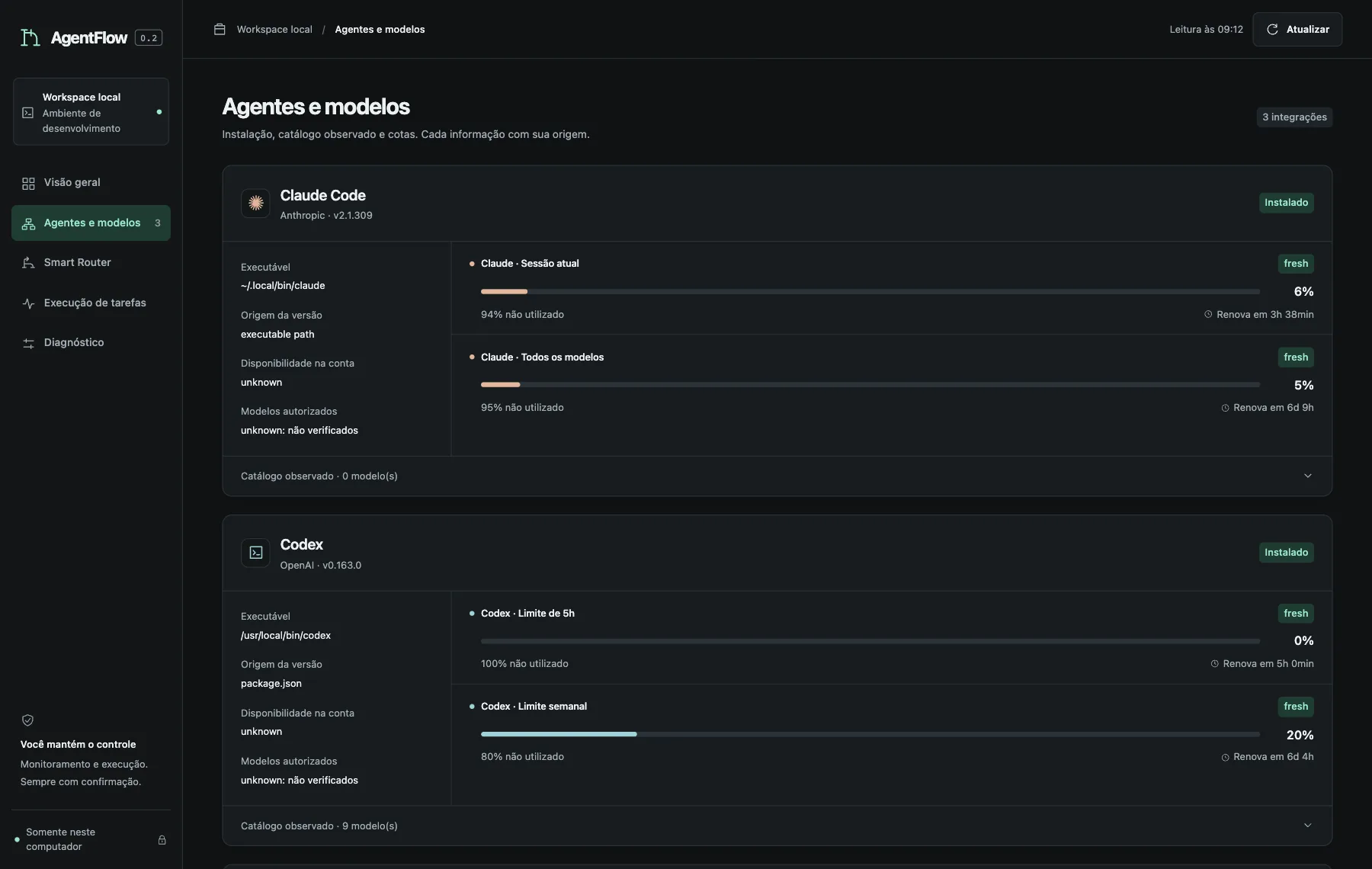
Task: Go to Workspace local breadcrumb
Action: coord(274,30)
